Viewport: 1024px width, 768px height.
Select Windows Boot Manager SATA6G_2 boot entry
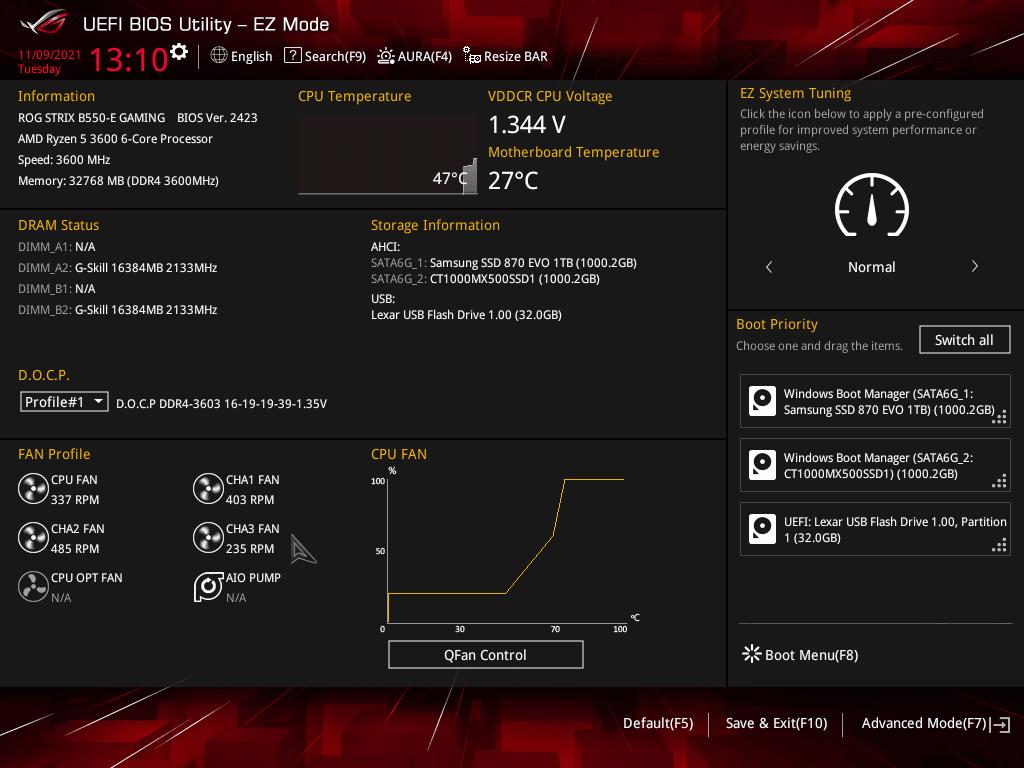[875, 465]
